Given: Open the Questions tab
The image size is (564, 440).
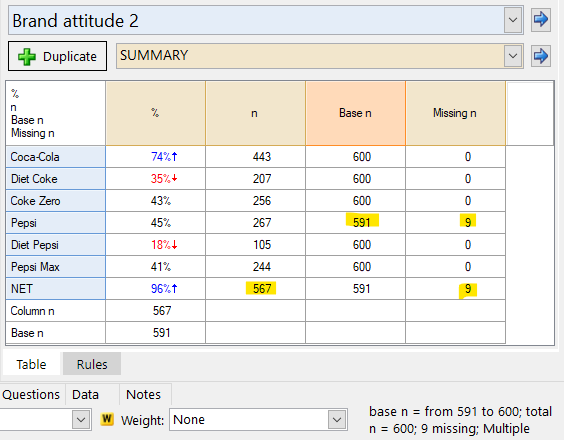Looking at the screenshot, I should 31,395.
